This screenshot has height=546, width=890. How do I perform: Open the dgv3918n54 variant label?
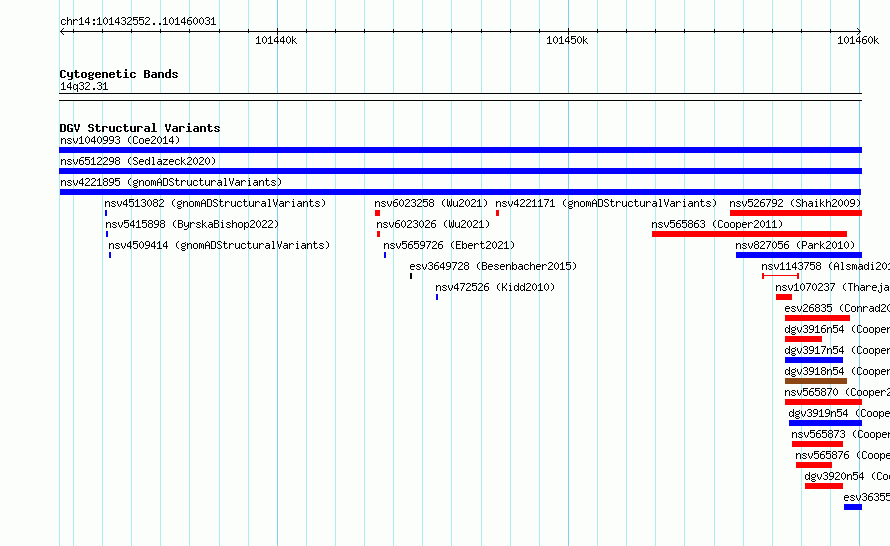(837, 371)
